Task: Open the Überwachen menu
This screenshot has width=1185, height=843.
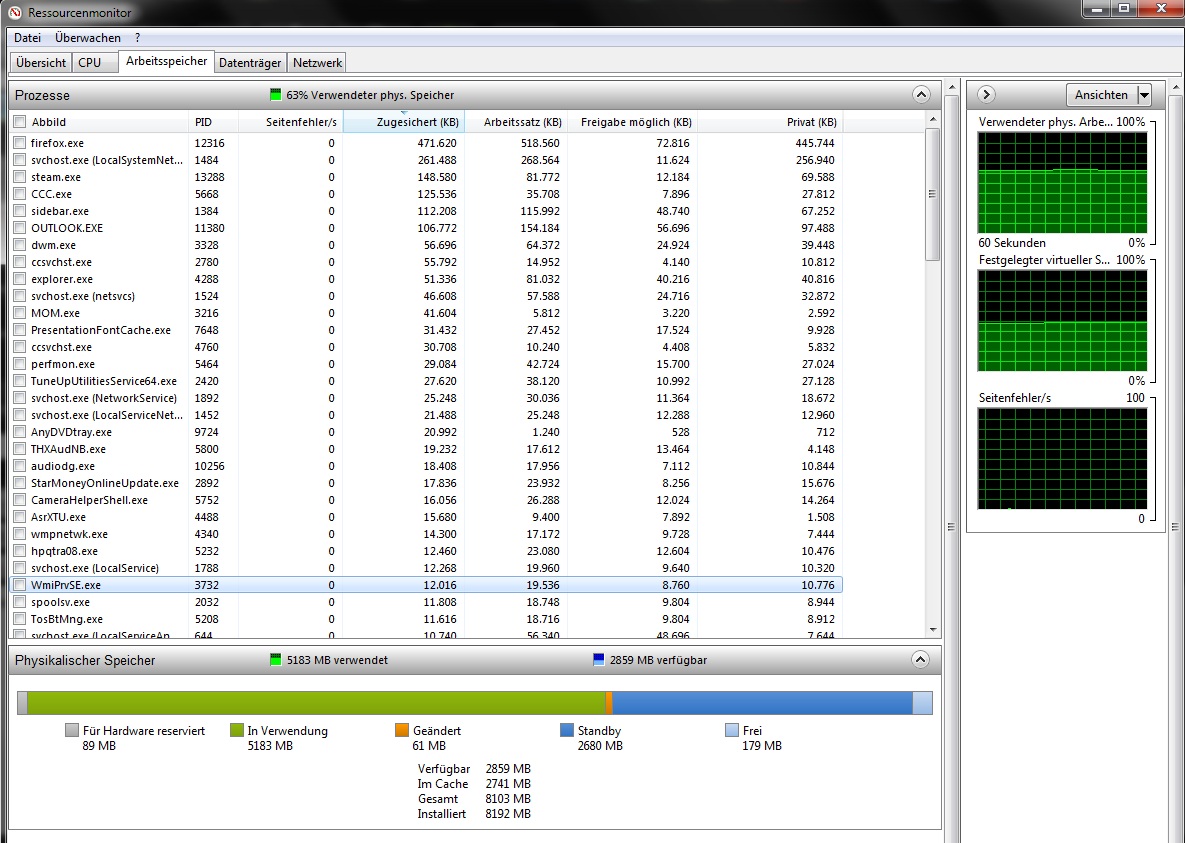Action: pos(88,37)
